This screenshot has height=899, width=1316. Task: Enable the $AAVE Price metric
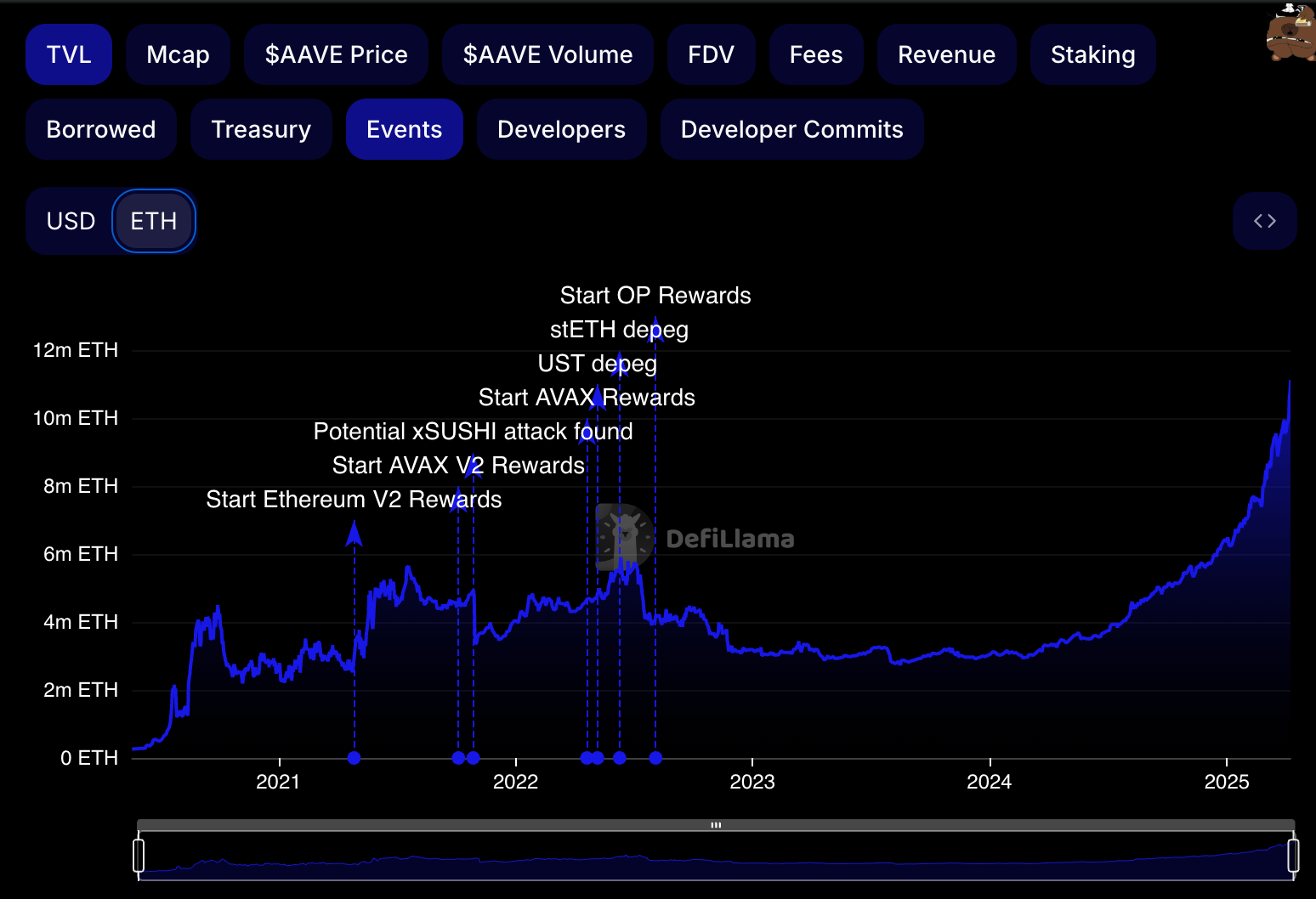pyautogui.click(x=336, y=54)
